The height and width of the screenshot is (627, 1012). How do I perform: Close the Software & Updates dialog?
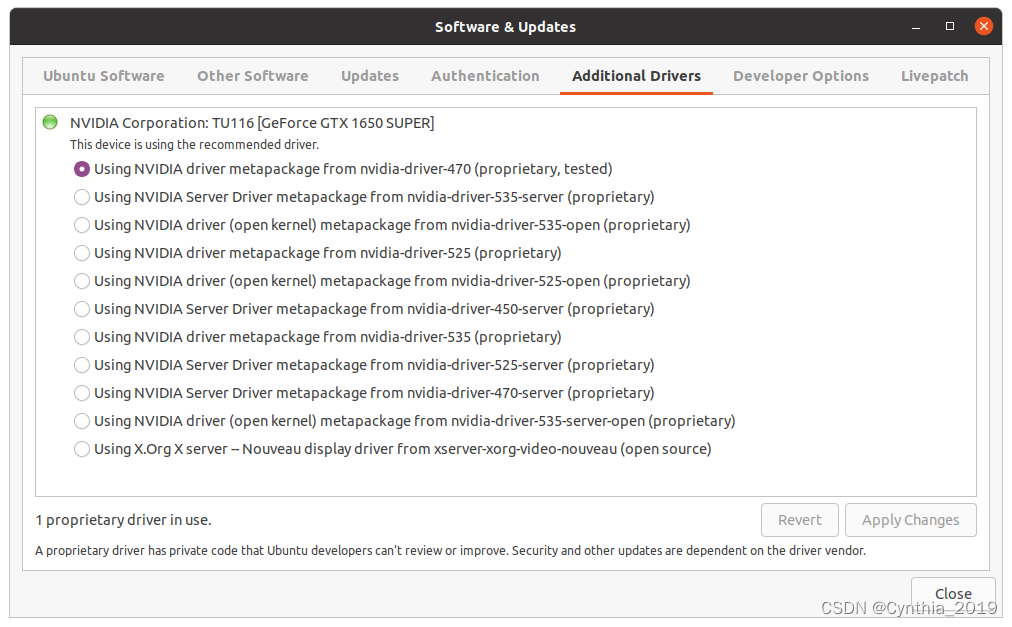pos(952,593)
